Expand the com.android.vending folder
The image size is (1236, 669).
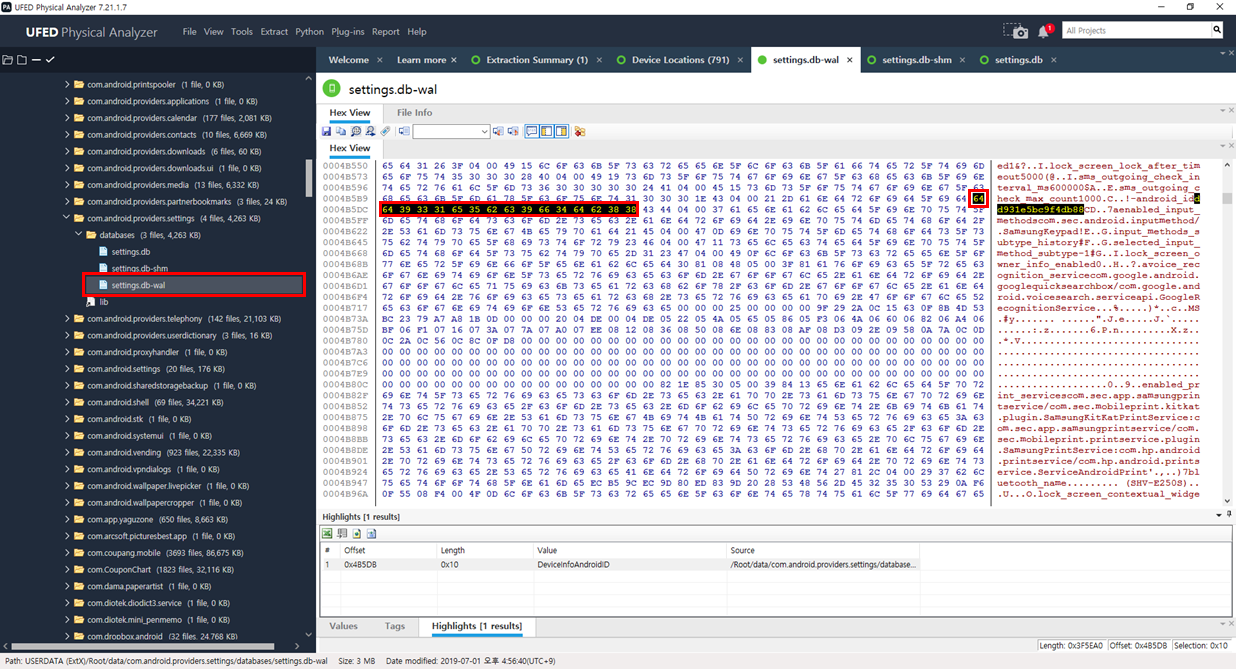(x=67, y=453)
